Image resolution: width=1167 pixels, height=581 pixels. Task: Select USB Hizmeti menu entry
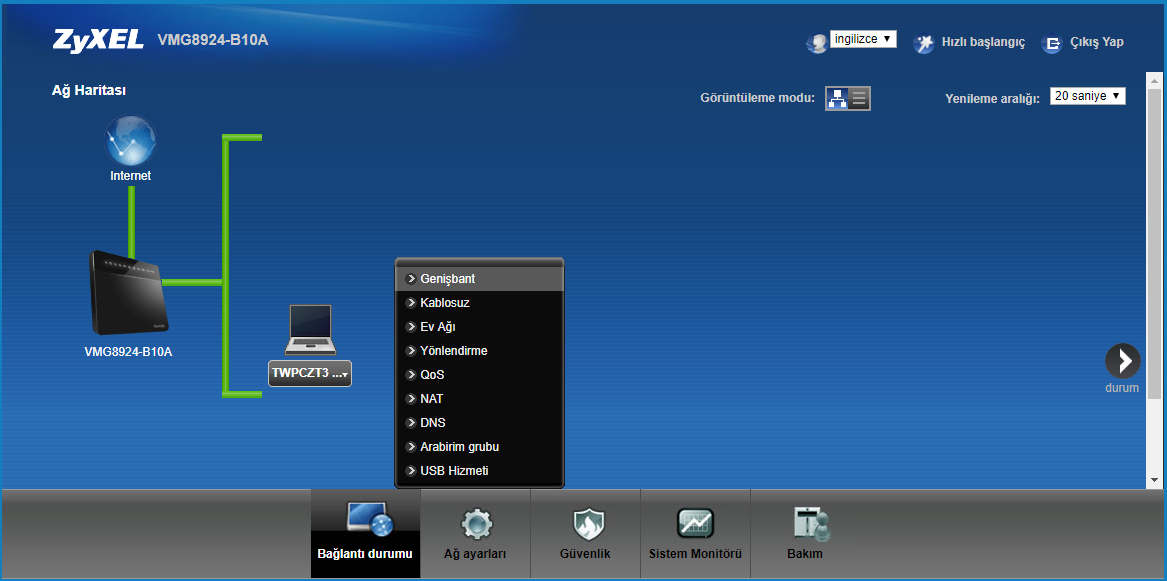coord(479,470)
